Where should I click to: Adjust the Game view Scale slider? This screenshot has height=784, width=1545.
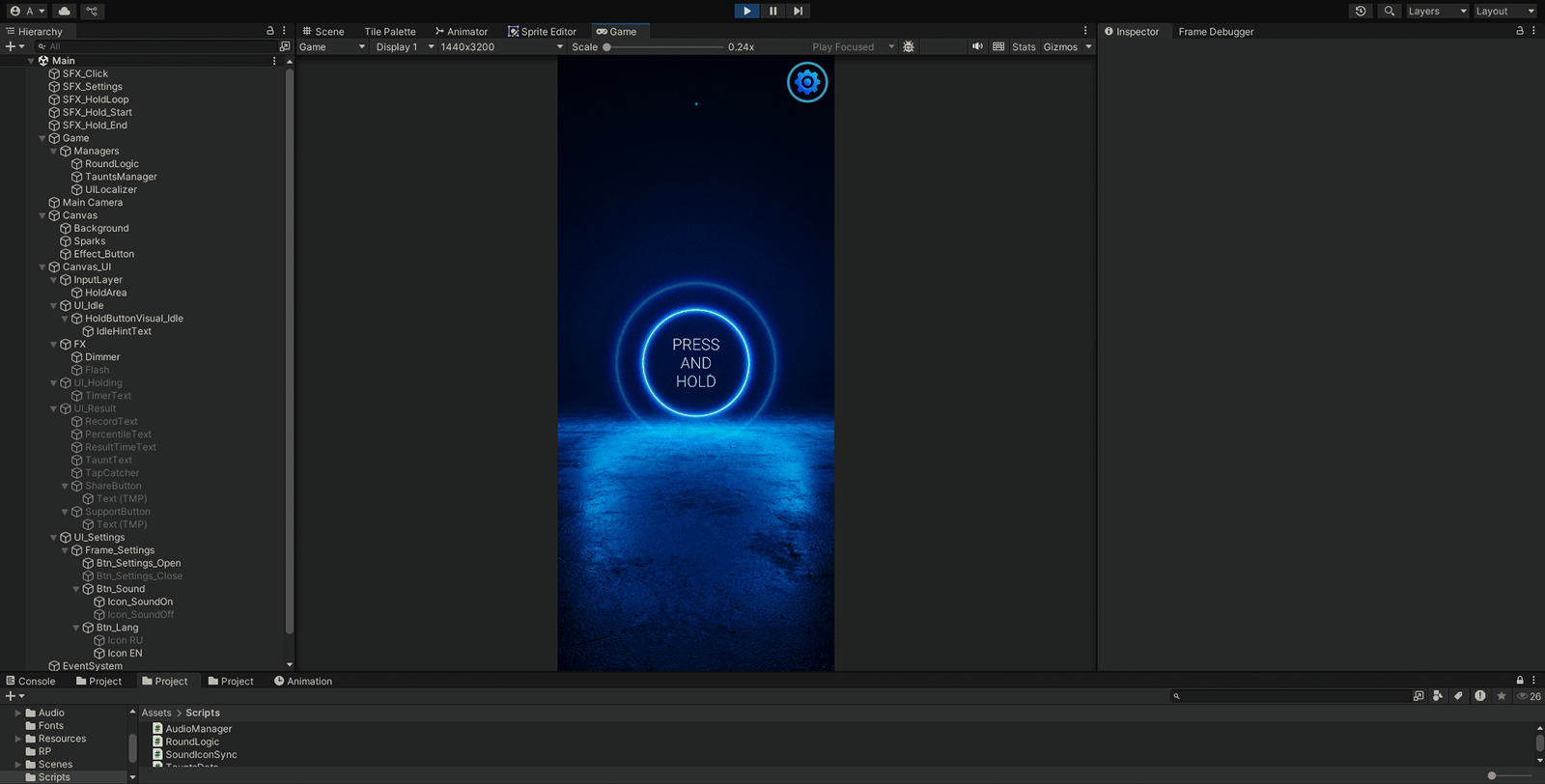[607, 46]
